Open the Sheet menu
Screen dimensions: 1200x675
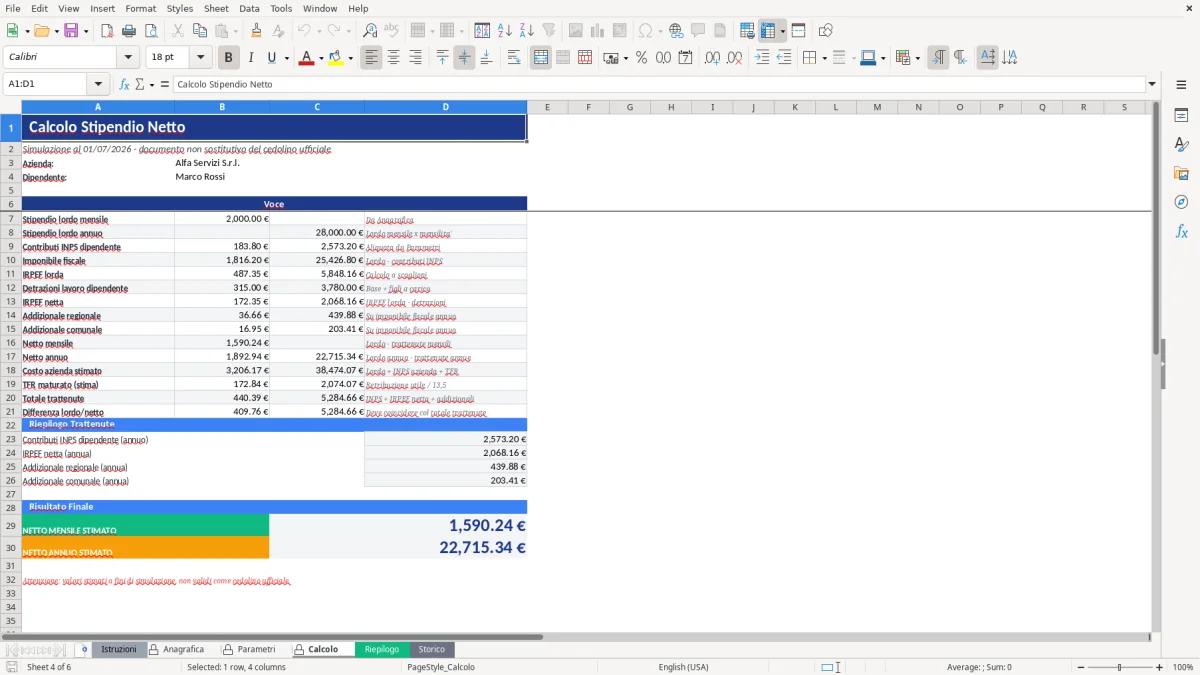click(216, 8)
